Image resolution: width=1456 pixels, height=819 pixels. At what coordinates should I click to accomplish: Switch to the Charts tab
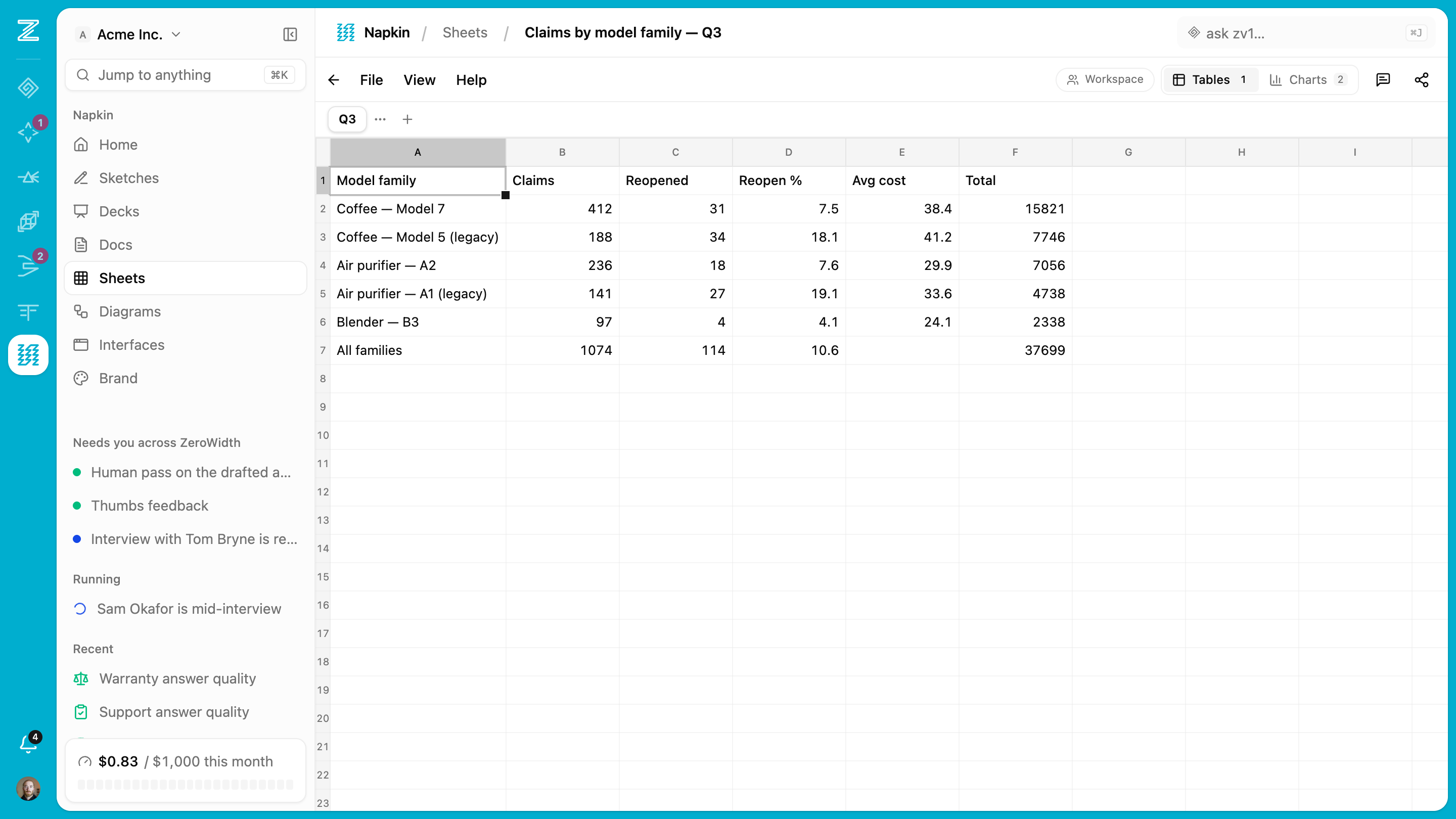(x=1308, y=80)
